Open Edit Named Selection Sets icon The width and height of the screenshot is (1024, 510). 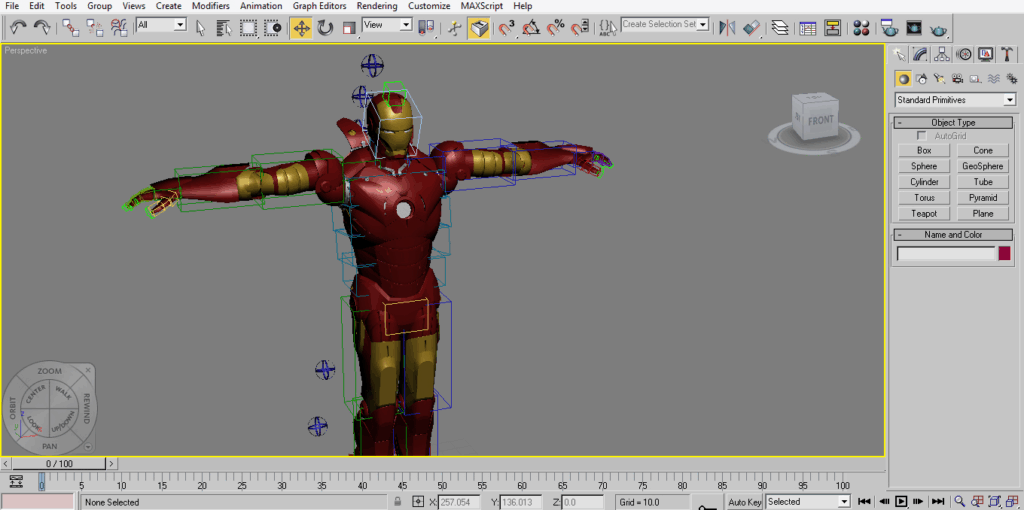coord(608,27)
